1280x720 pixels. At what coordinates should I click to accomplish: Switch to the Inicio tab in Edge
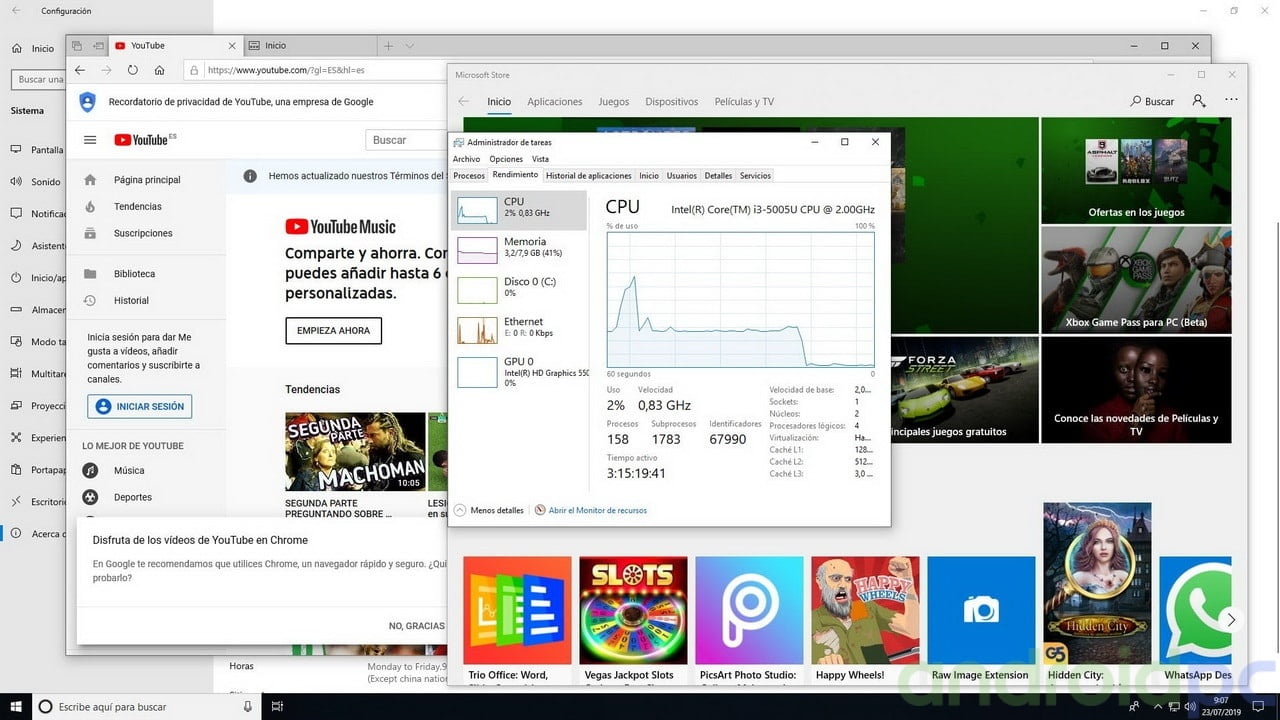312,46
